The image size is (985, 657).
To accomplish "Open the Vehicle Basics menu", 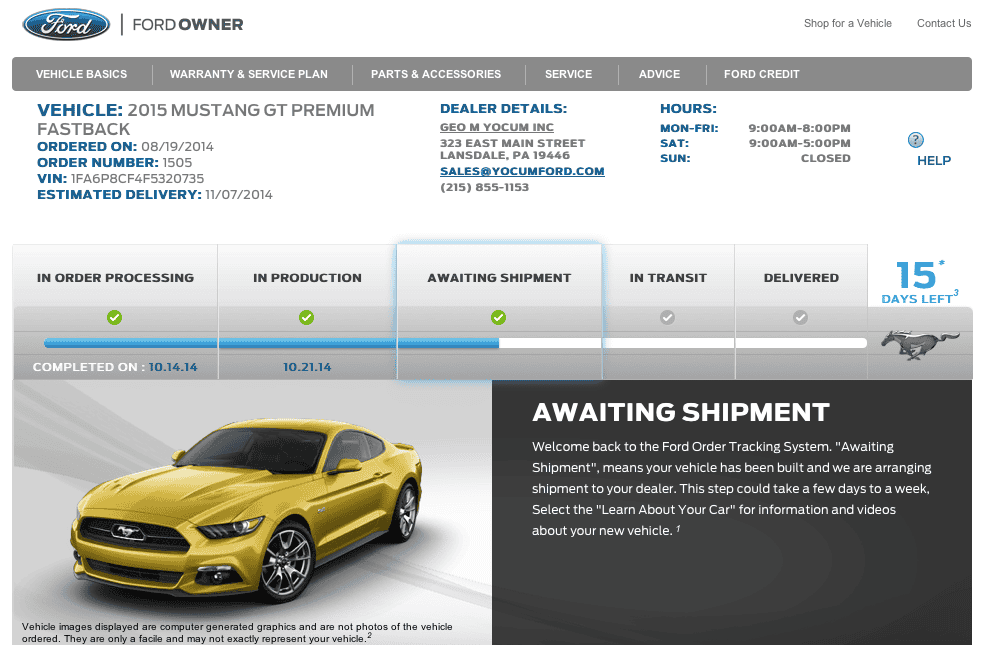I will (82, 74).
